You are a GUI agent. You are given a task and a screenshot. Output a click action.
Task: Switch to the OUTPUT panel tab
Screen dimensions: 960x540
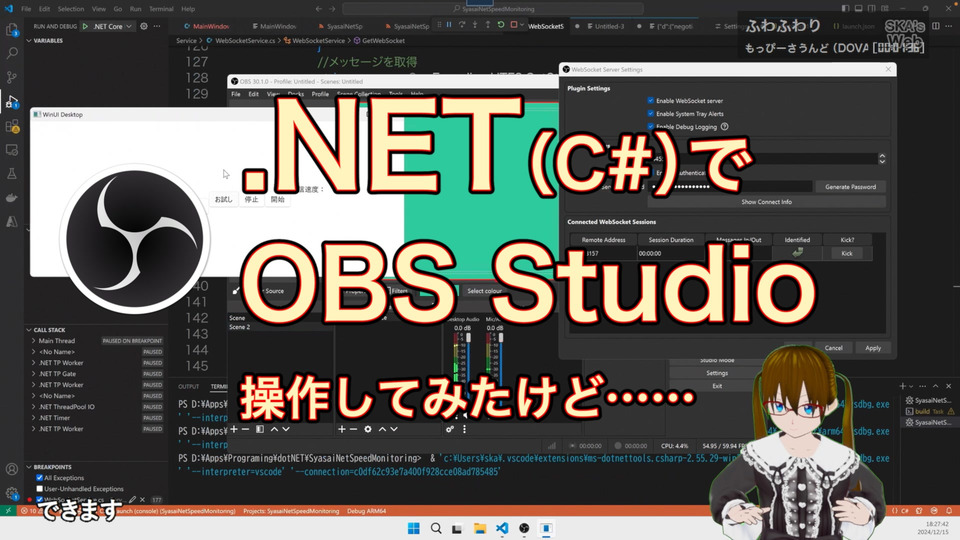click(x=189, y=386)
